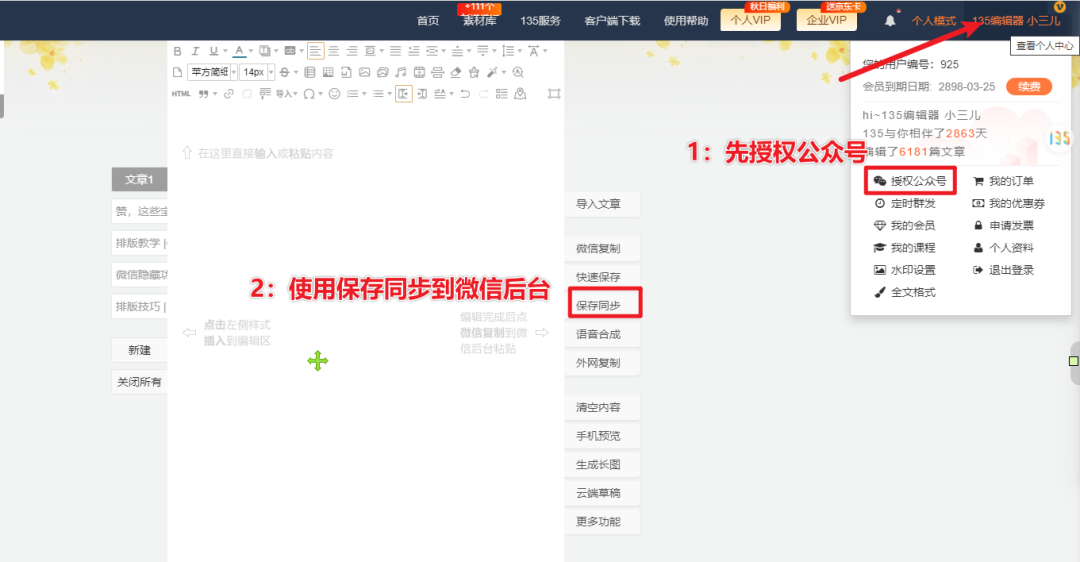Apply the font color A button
The image size is (1080, 562).
pyautogui.click(x=240, y=51)
